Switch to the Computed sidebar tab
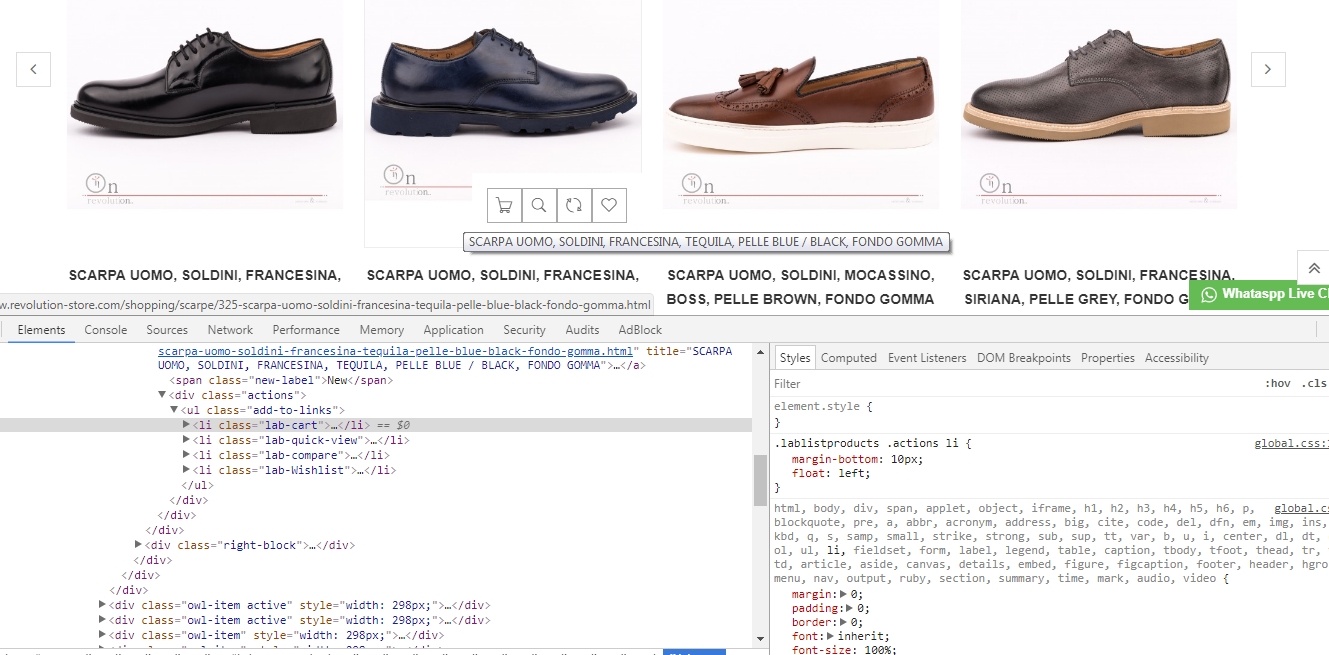The image size is (1329, 655). [849, 358]
